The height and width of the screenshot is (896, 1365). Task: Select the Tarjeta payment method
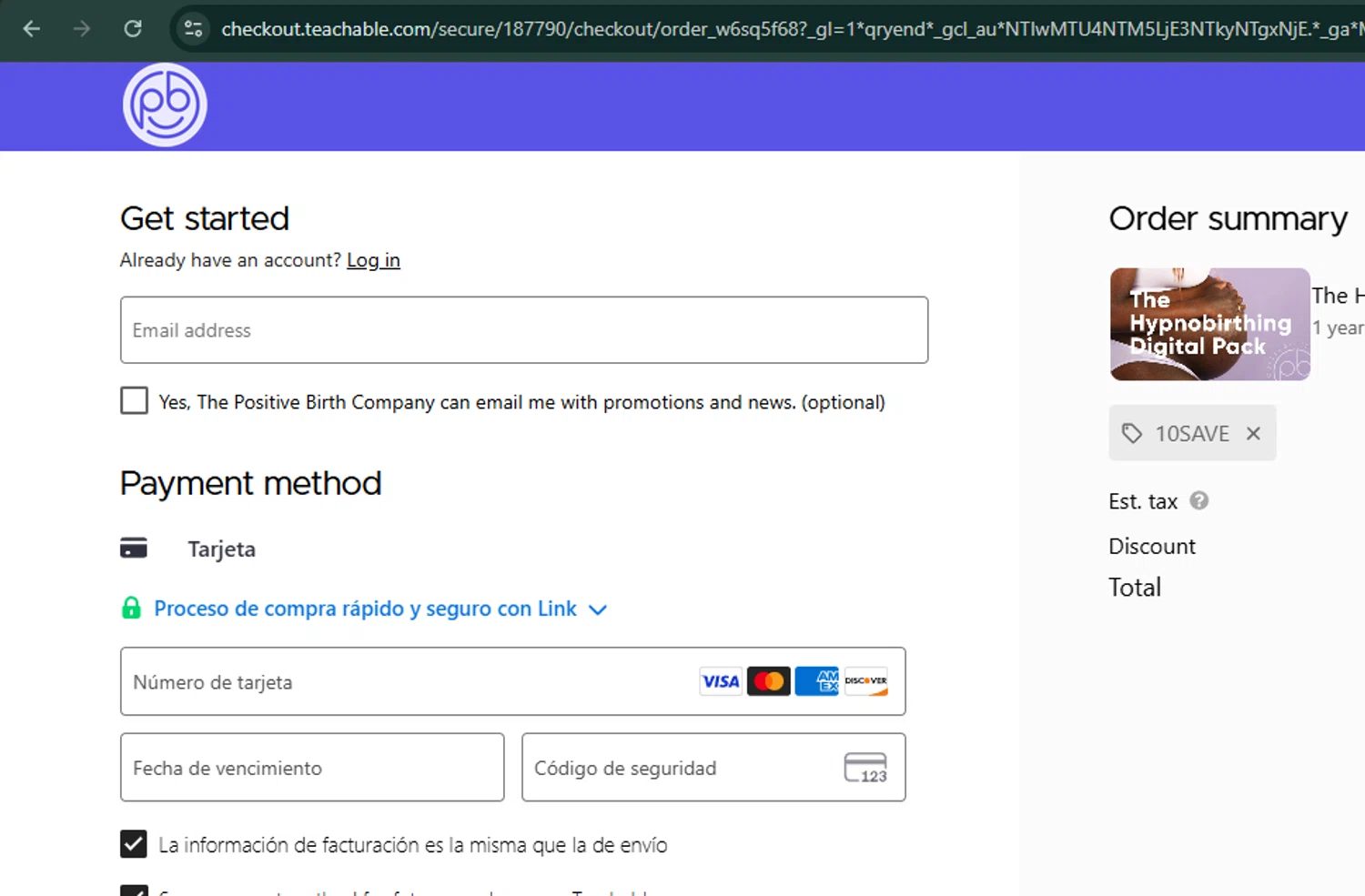click(x=221, y=549)
